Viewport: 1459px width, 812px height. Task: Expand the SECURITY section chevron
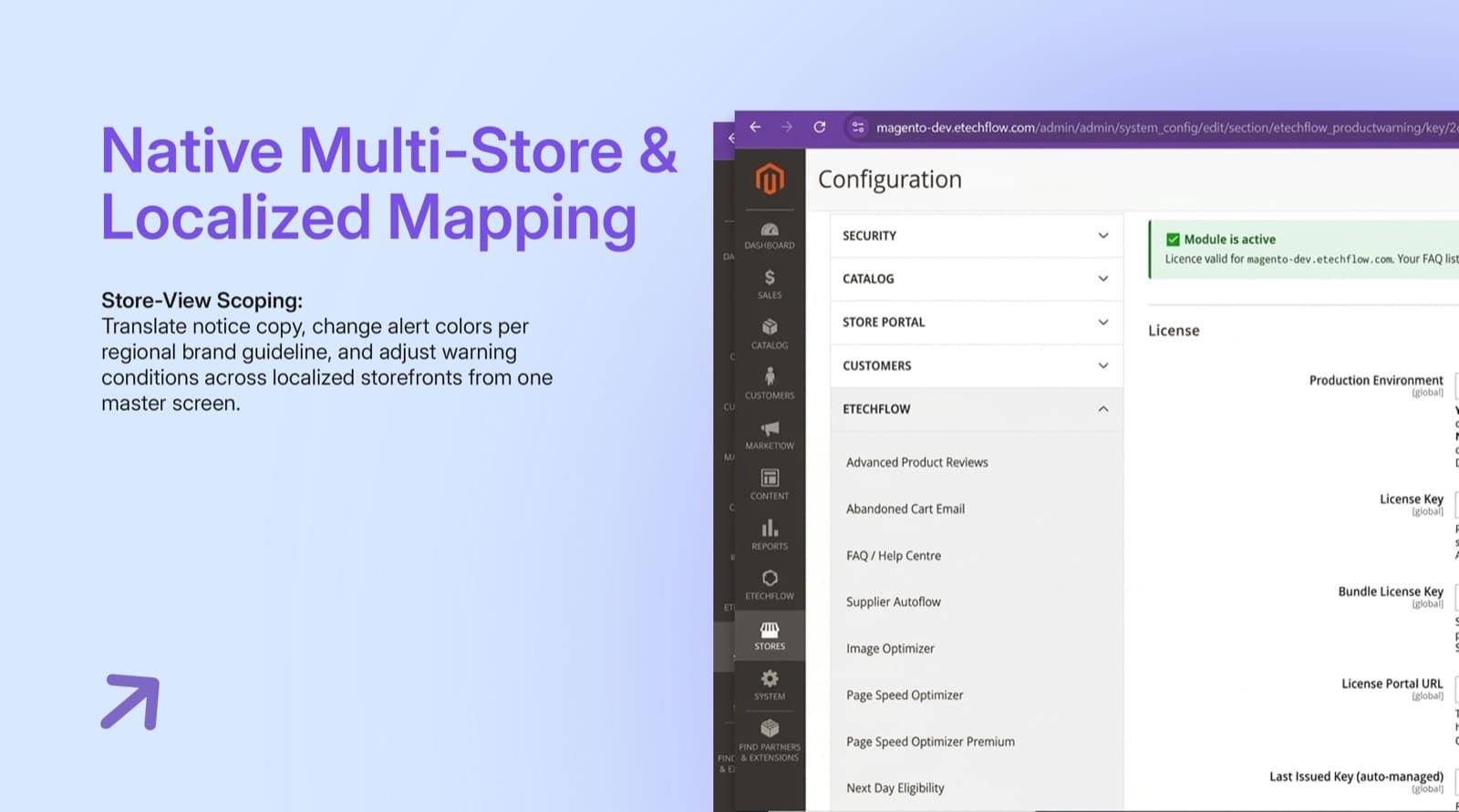pyautogui.click(x=1103, y=235)
